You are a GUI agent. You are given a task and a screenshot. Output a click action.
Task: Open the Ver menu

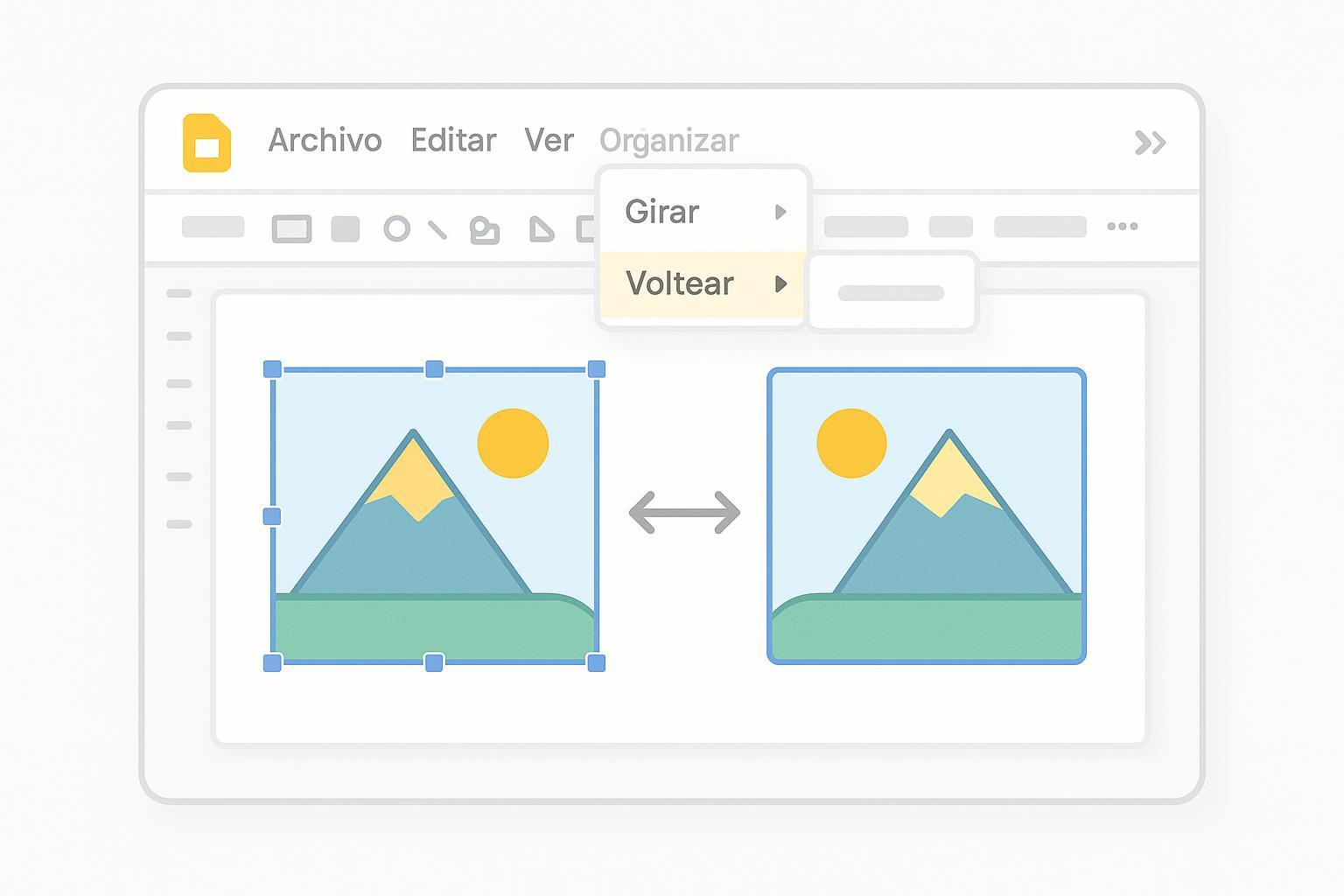click(549, 140)
